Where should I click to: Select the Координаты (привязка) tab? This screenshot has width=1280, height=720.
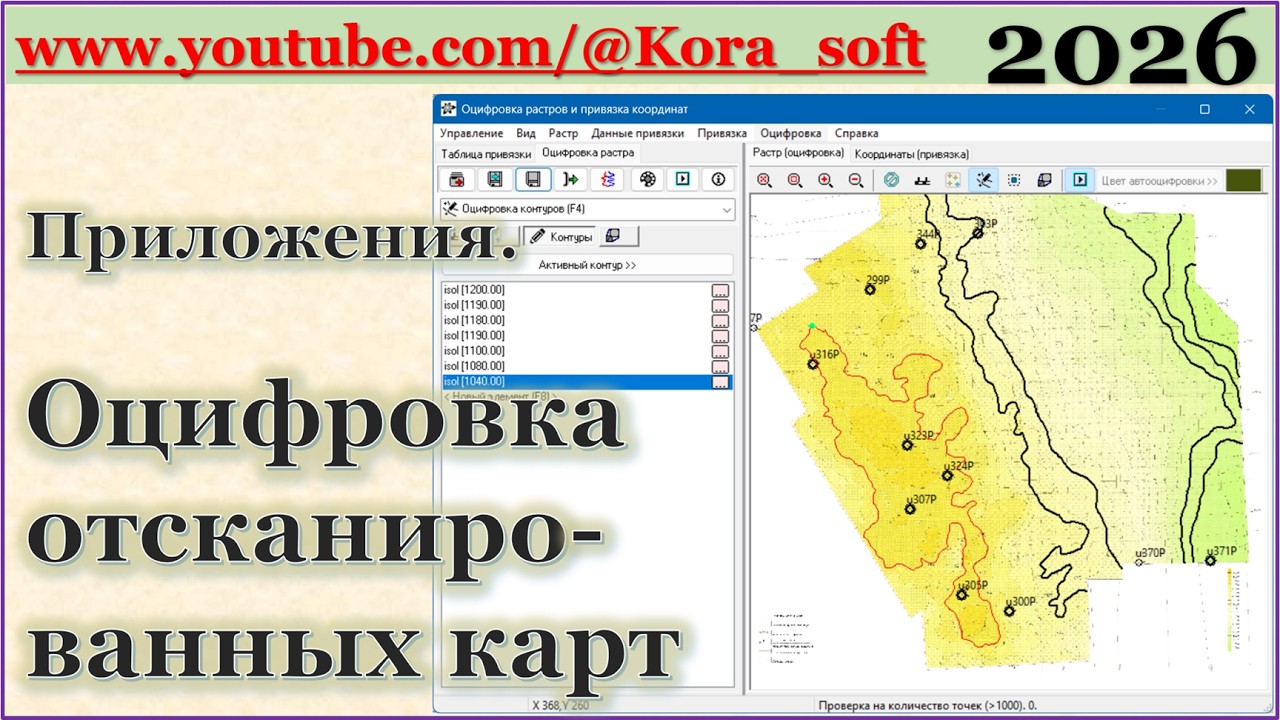[912, 154]
